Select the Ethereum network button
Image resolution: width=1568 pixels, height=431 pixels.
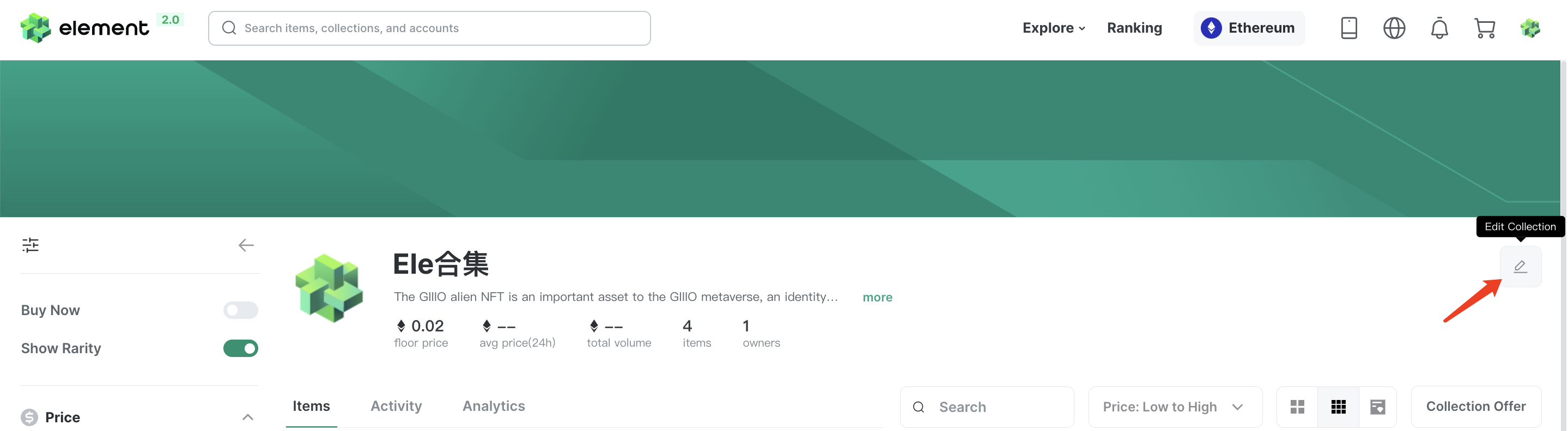(x=1248, y=28)
